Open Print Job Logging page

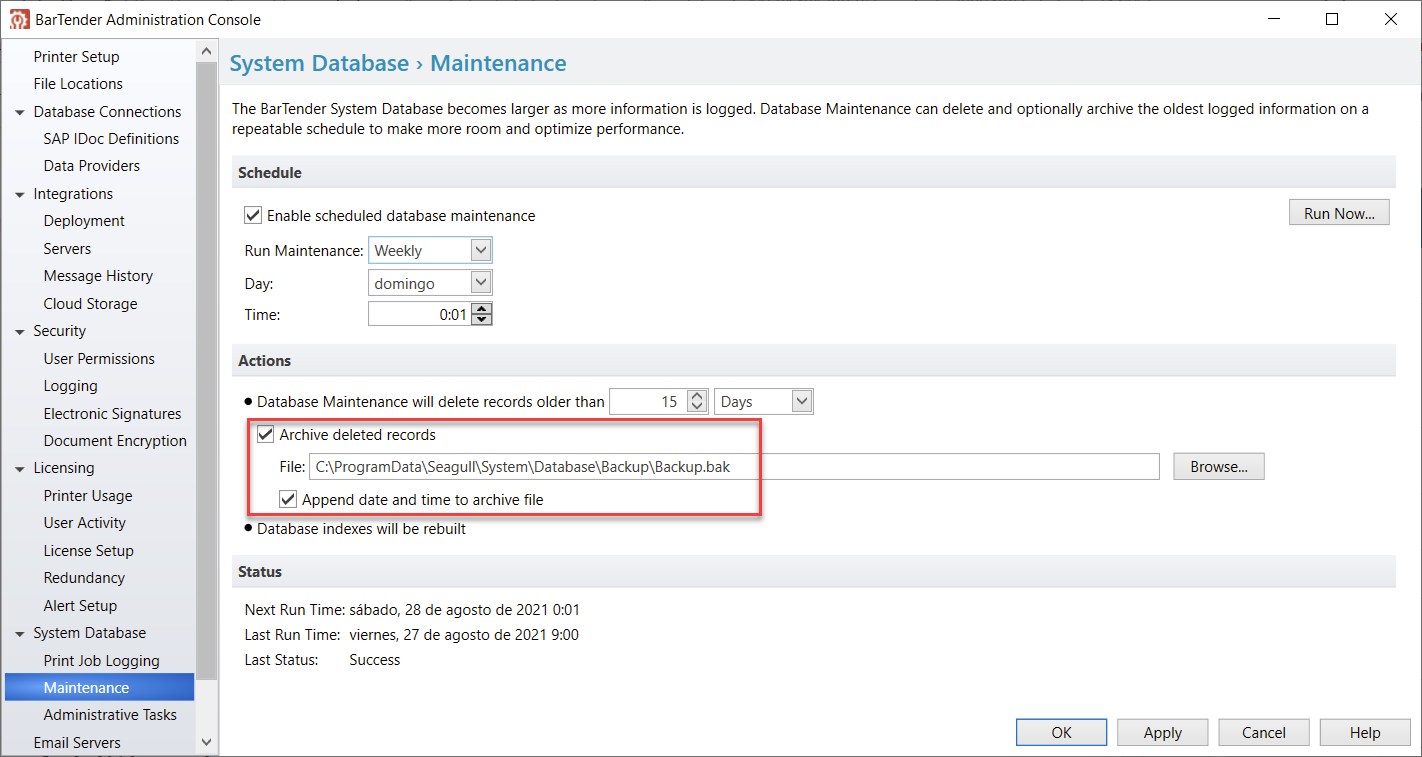[x=101, y=661]
